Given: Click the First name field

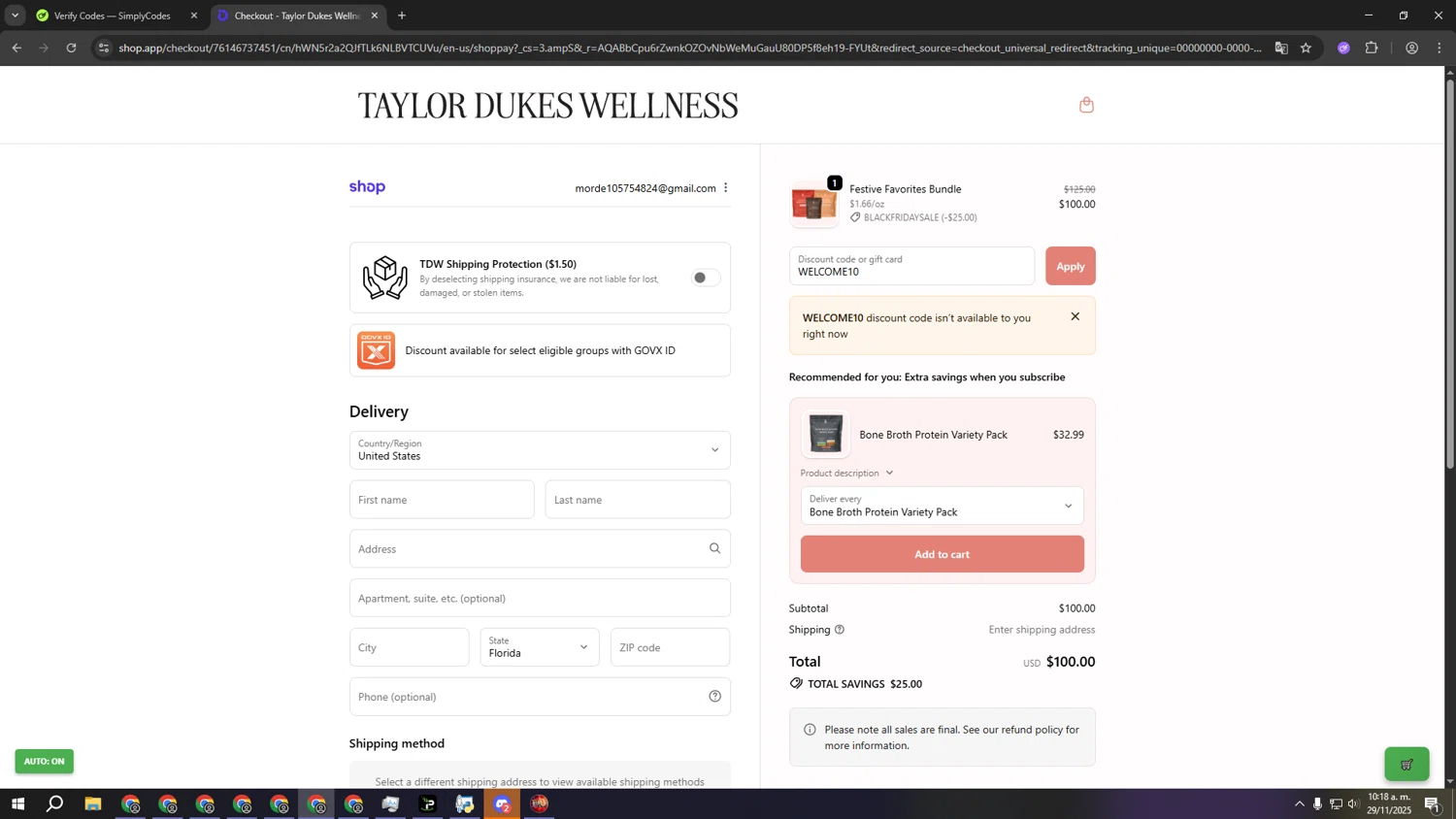Looking at the screenshot, I should [442, 500].
